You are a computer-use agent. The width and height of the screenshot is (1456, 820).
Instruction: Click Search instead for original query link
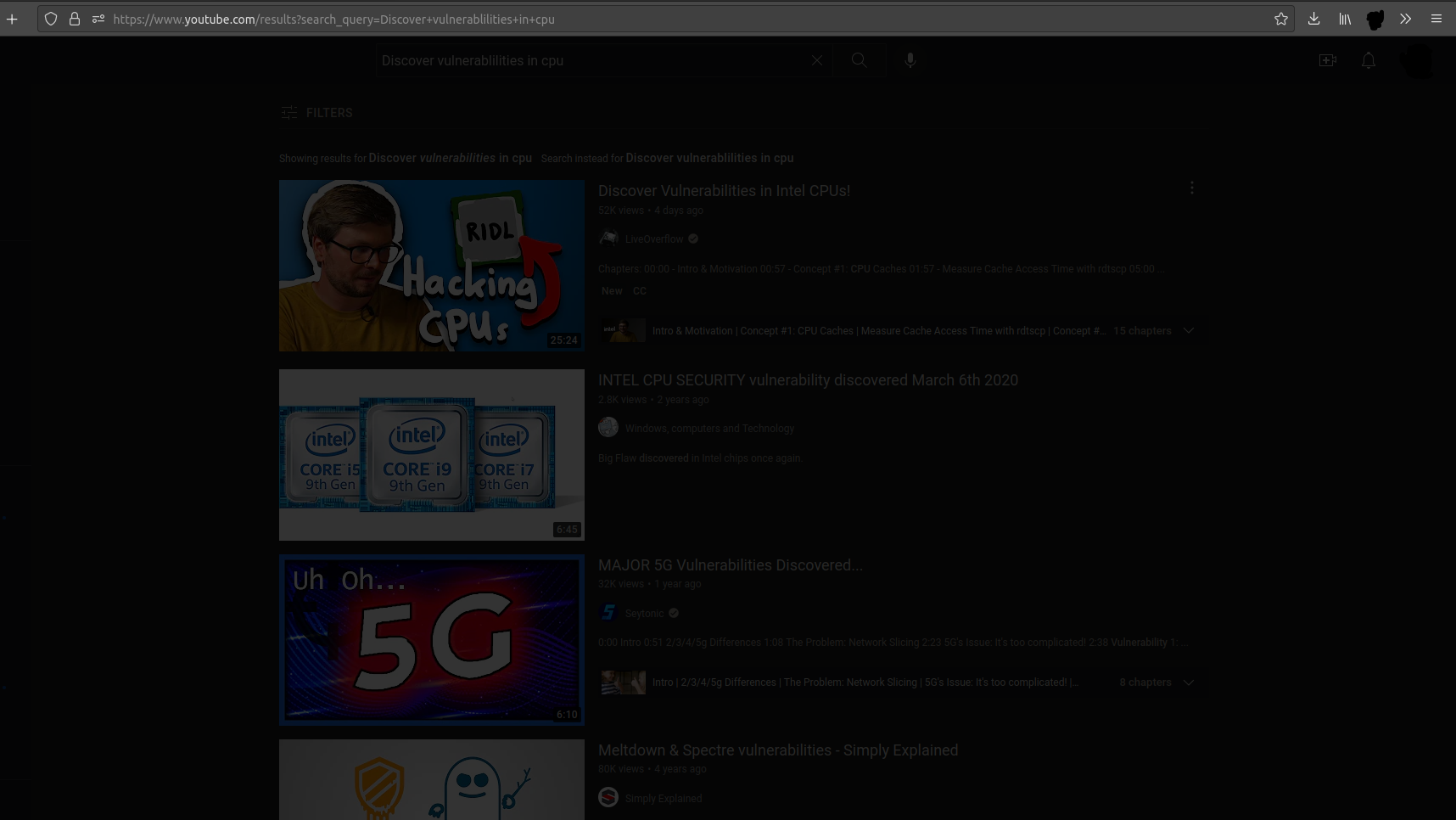click(x=709, y=158)
